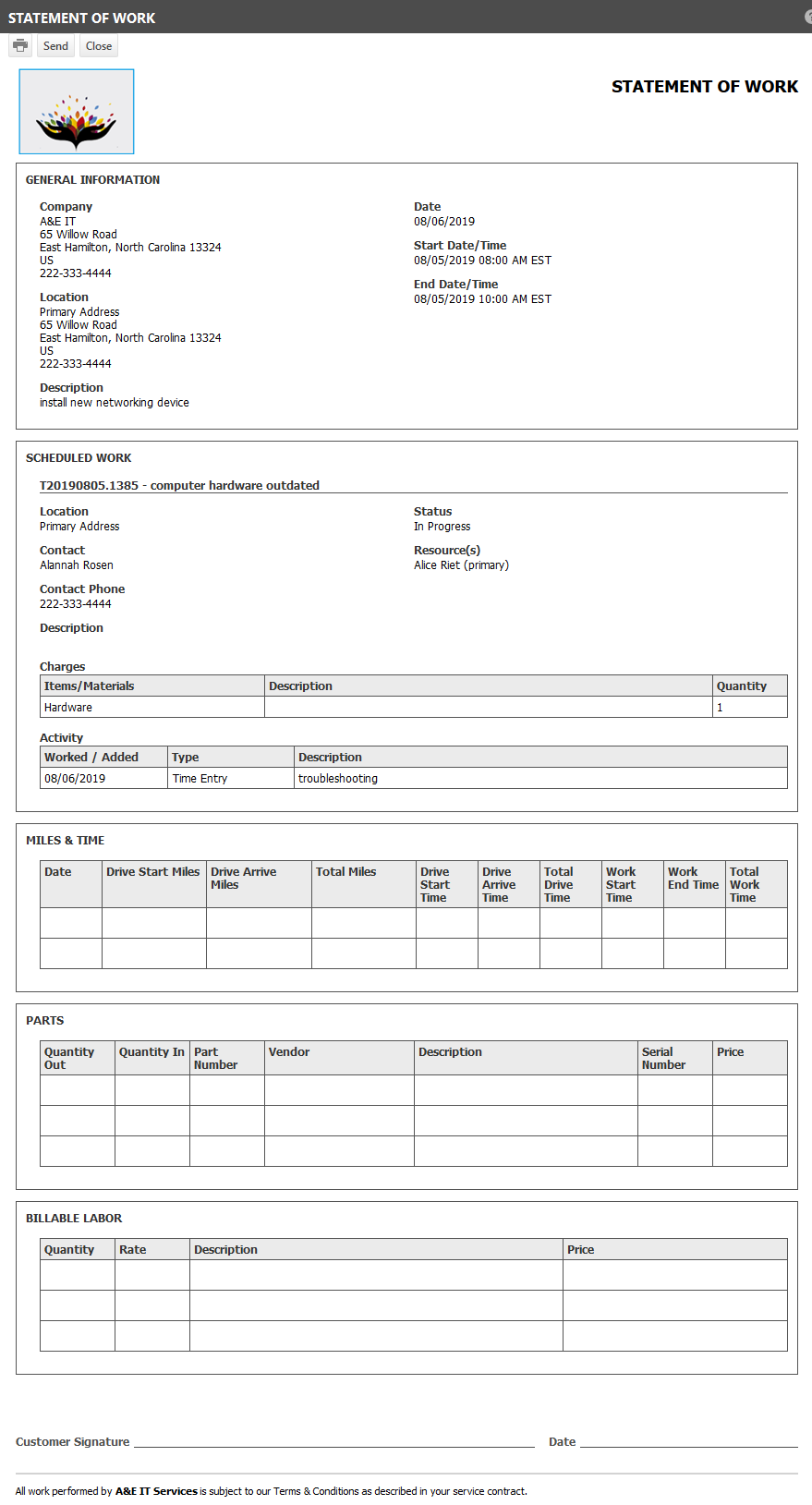Click the Total Work Time column header
Viewport: 812px width, 1505px height.
pos(756,884)
